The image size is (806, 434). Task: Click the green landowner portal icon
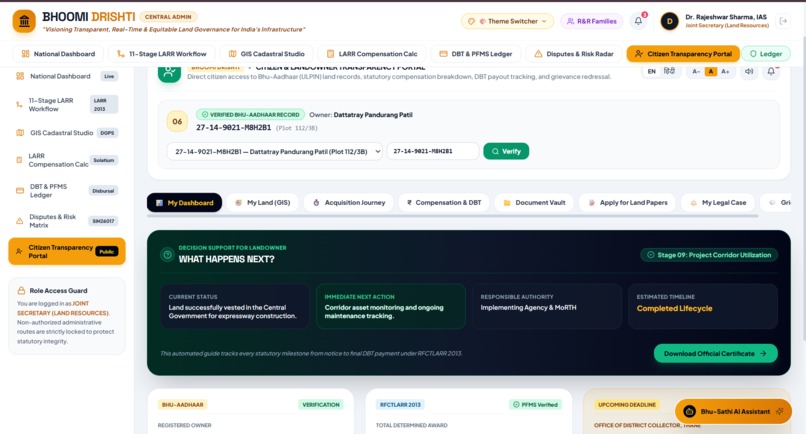(169, 73)
